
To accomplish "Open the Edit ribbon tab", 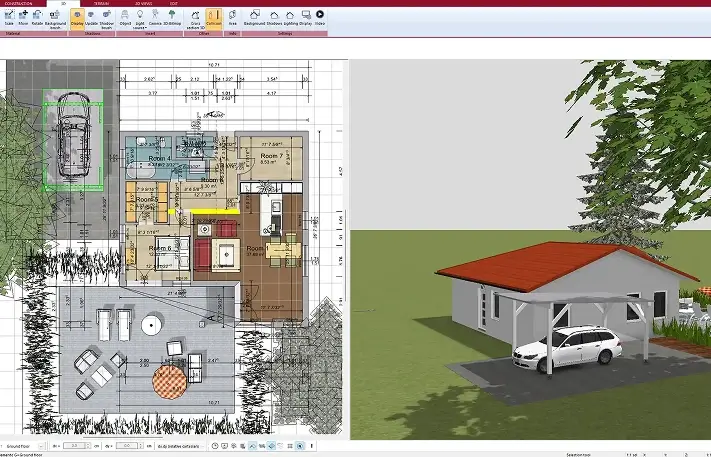I will pyautogui.click(x=173, y=3).
